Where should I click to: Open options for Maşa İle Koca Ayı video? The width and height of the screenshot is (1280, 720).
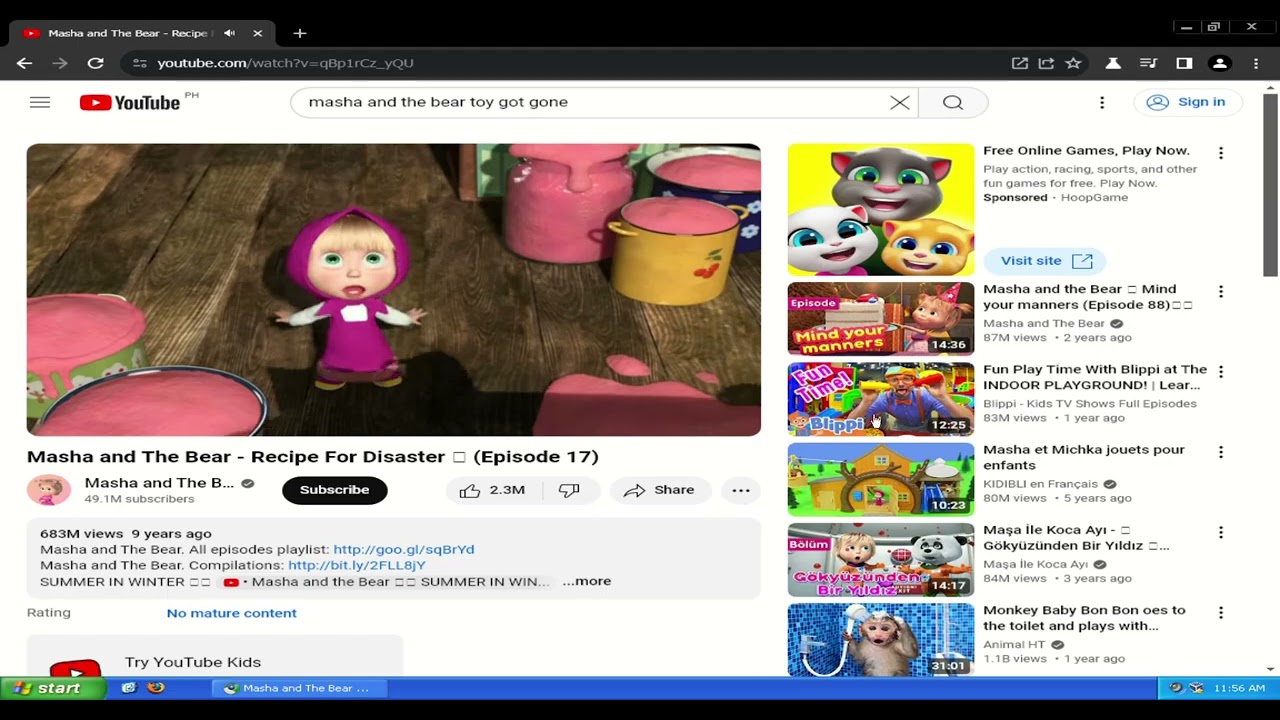click(x=1221, y=533)
